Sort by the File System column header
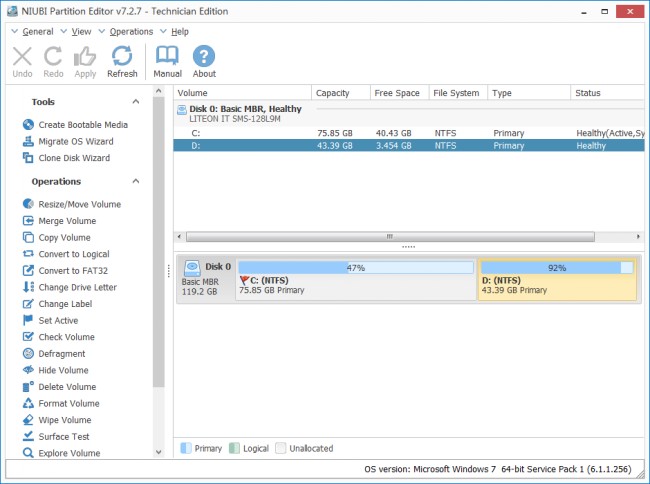The width and height of the screenshot is (650, 484). pos(458,93)
